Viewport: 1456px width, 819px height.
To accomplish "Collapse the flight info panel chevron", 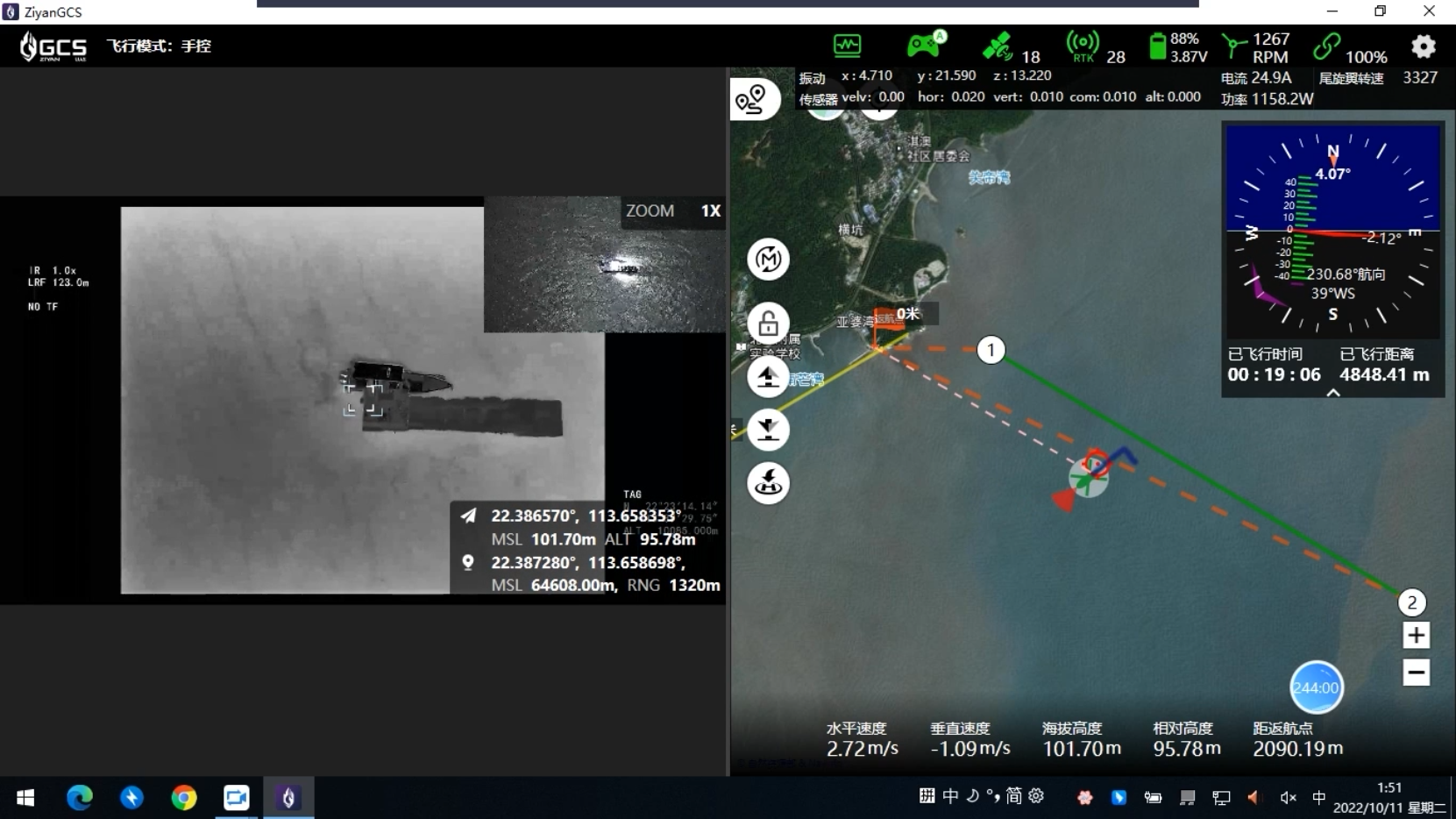I will [1332, 393].
